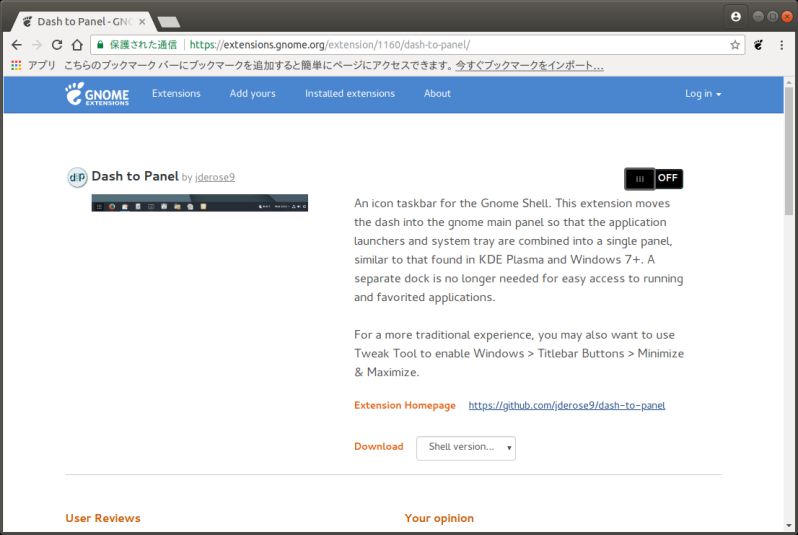798x535 pixels.
Task: Open the dash-to-panel GitHub homepage link
Action: point(566,405)
